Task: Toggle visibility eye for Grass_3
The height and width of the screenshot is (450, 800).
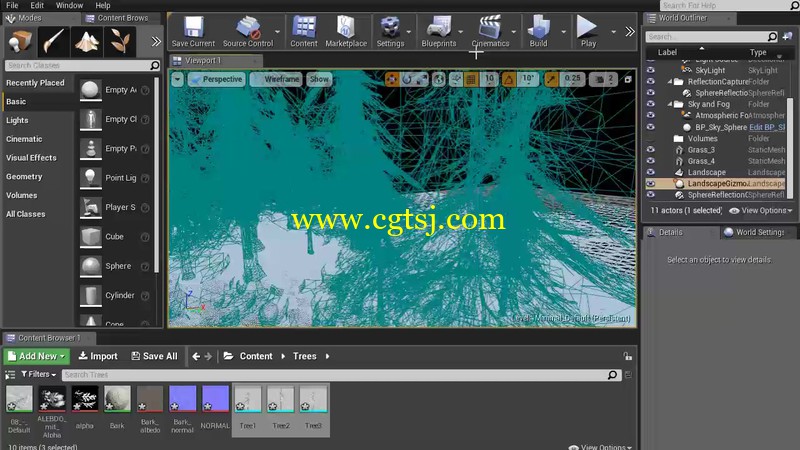Action: 651,149
